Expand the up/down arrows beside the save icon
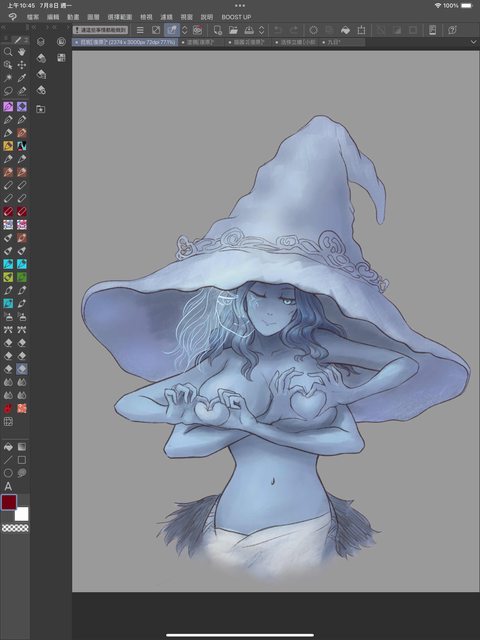 [x=262, y=30]
